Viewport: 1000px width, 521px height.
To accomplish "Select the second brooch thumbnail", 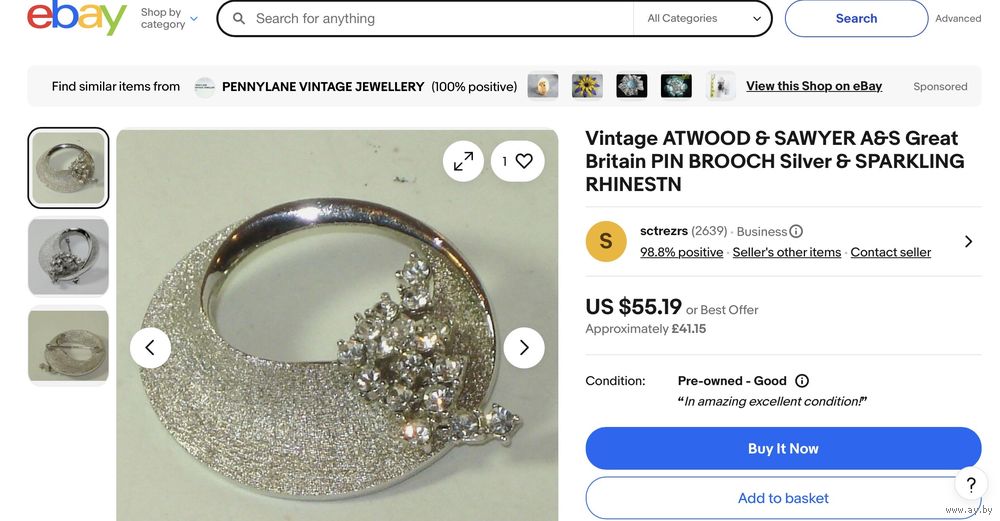I will tap(68, 256).
